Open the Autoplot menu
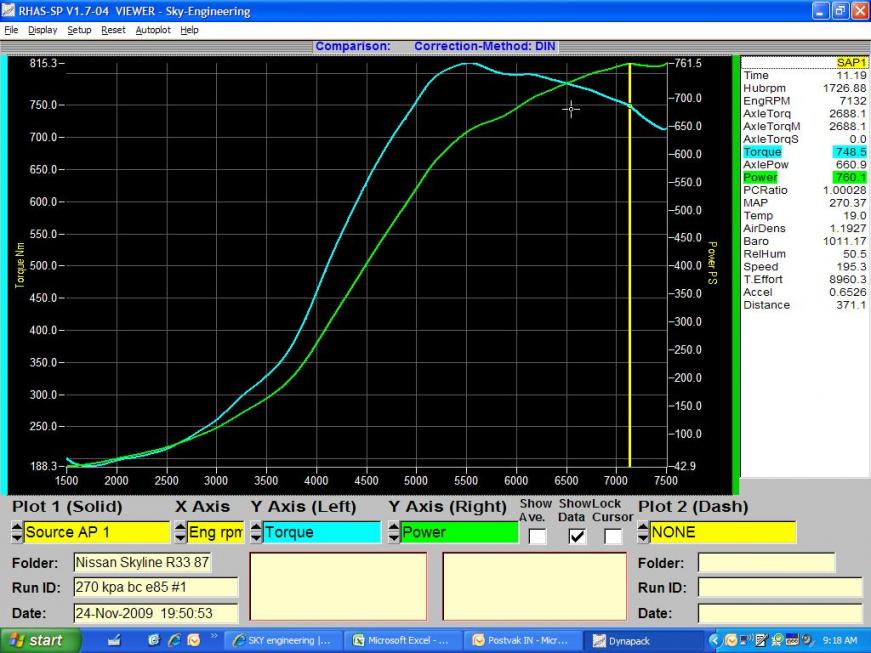The width and height of the screenshot is (871, 653). click(153, 30)
